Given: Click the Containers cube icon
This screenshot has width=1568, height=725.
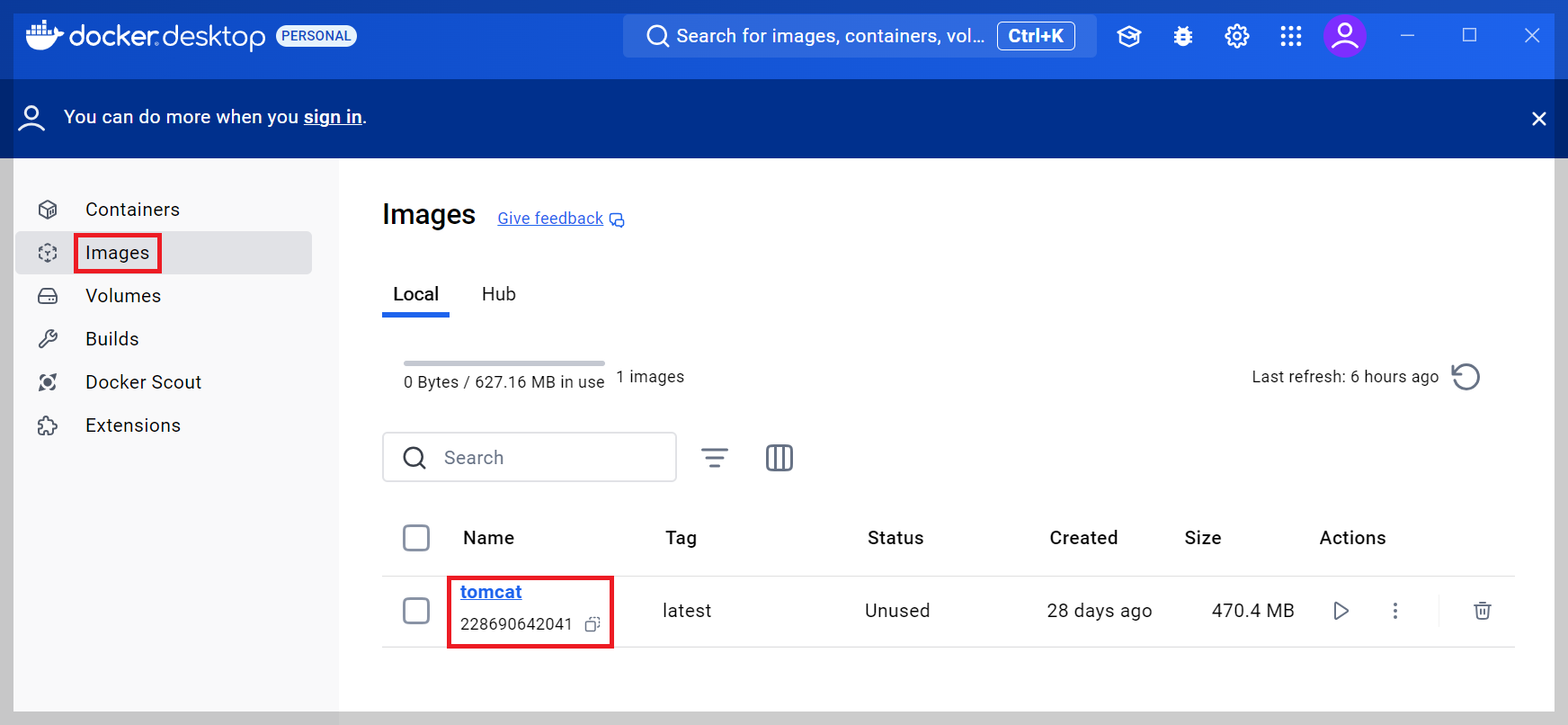Looking at the screenshot, I should 48,210.
